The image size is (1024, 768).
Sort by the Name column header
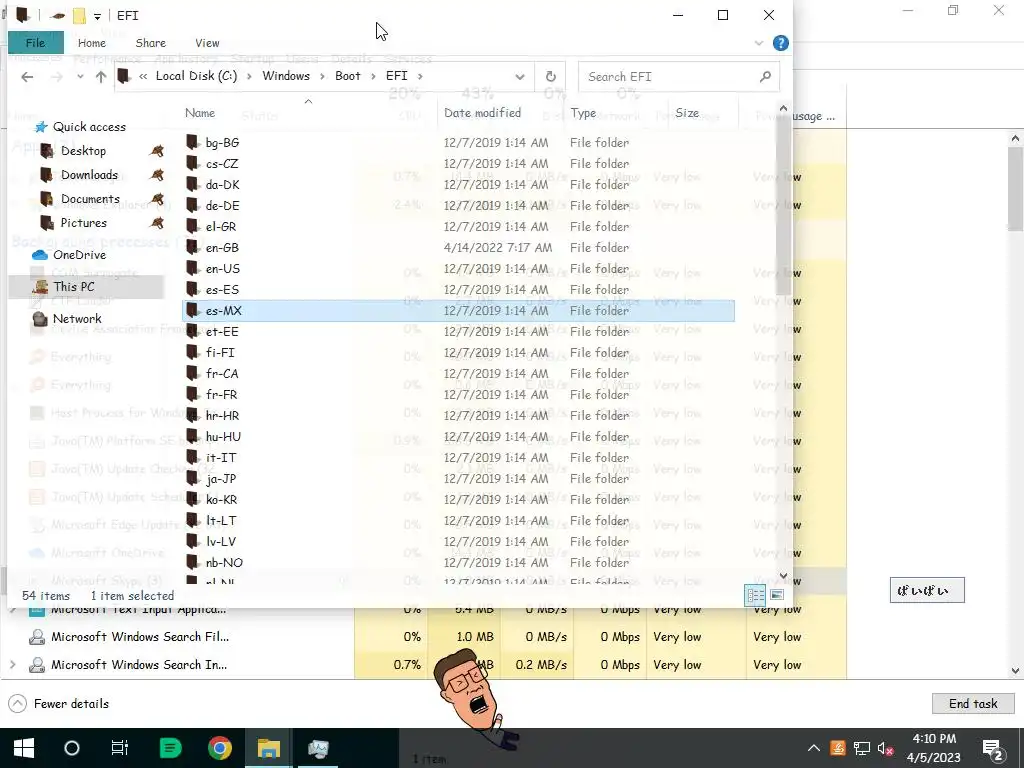click(x=200, y=113)
